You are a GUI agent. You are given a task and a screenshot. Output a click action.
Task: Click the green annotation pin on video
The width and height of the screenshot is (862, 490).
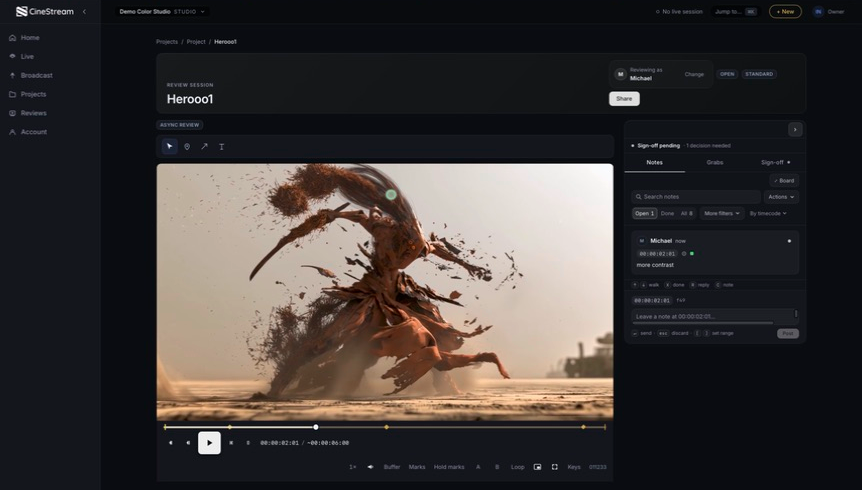tap(391, 195)
